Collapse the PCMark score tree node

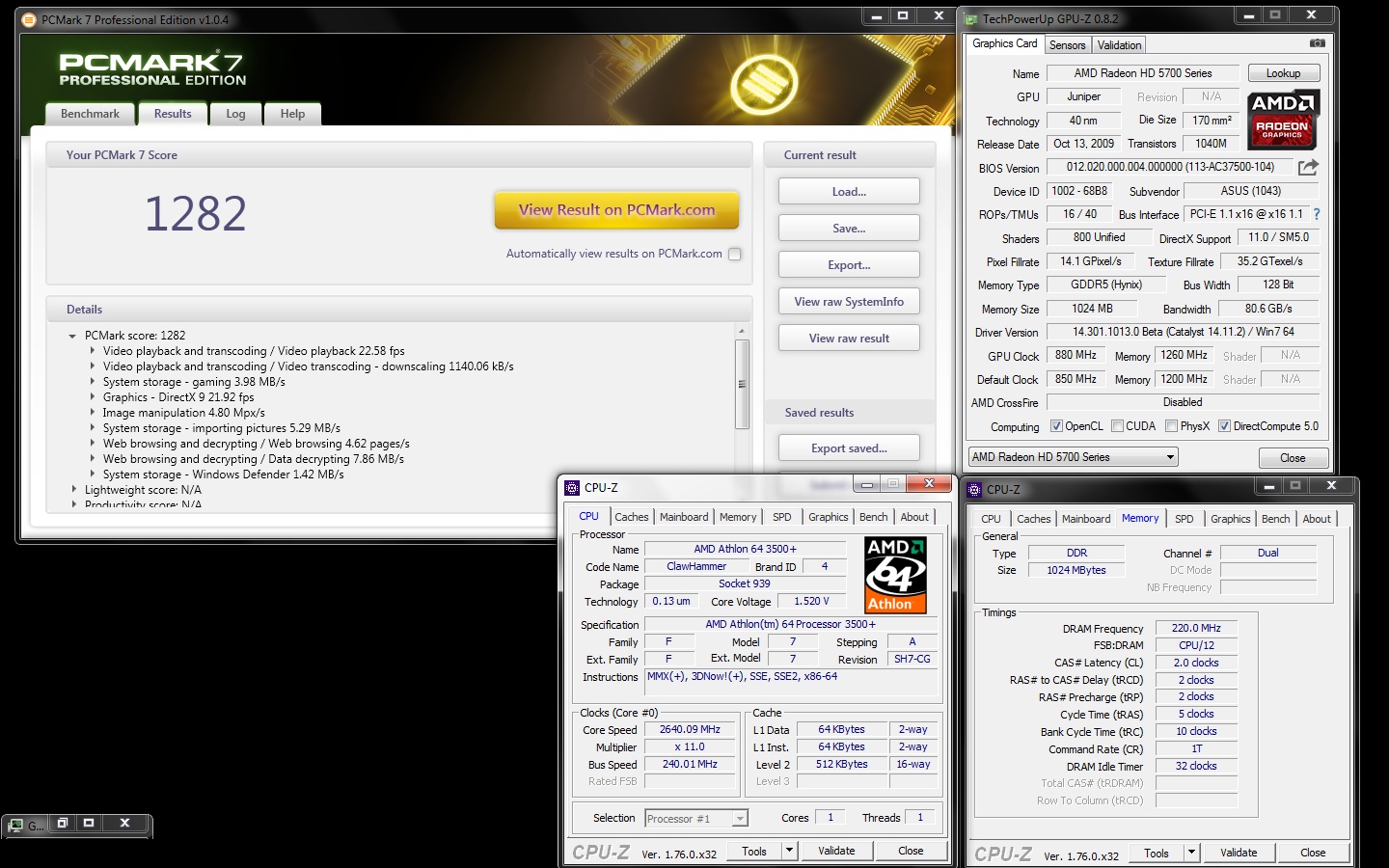coord(72,336)
